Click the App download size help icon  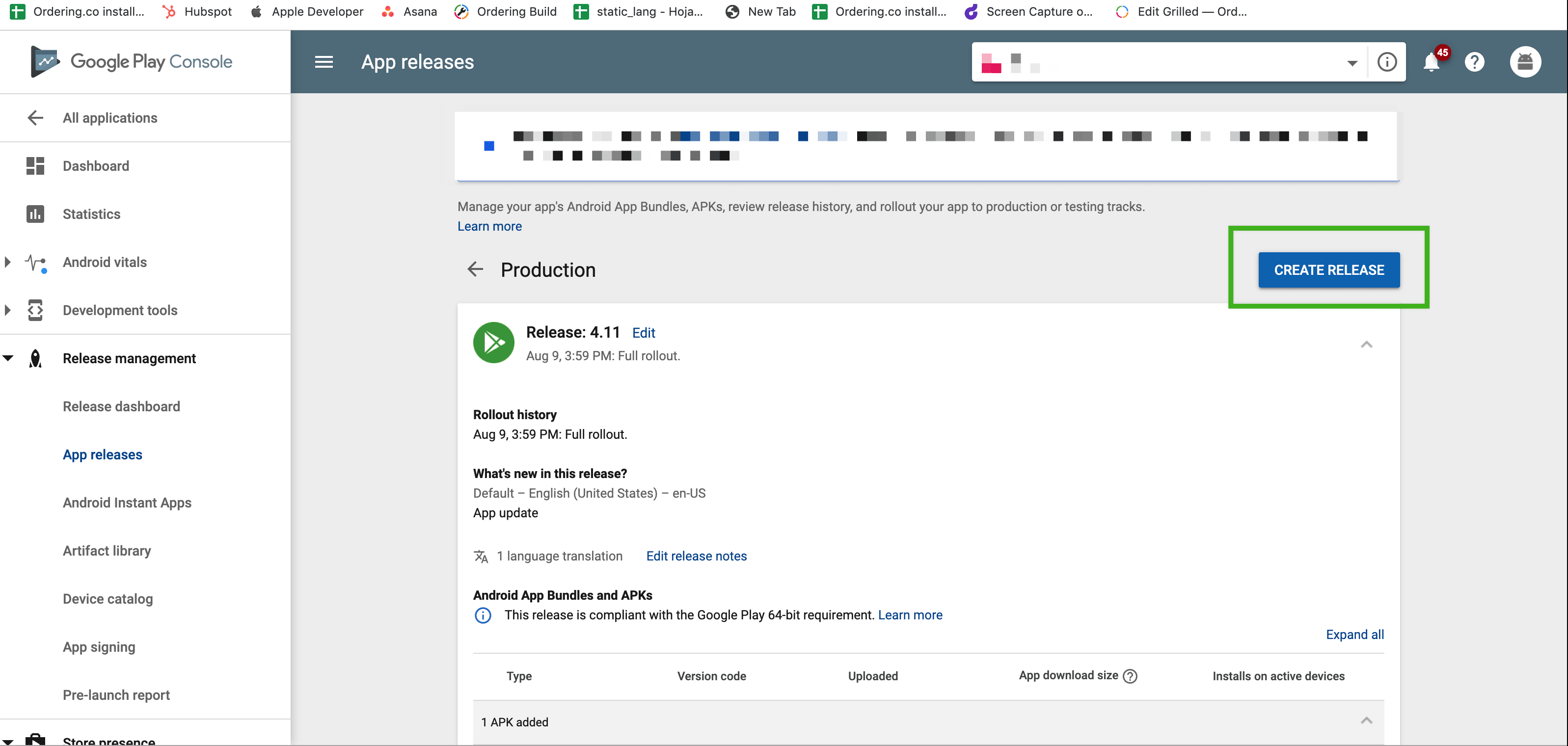1130,676
